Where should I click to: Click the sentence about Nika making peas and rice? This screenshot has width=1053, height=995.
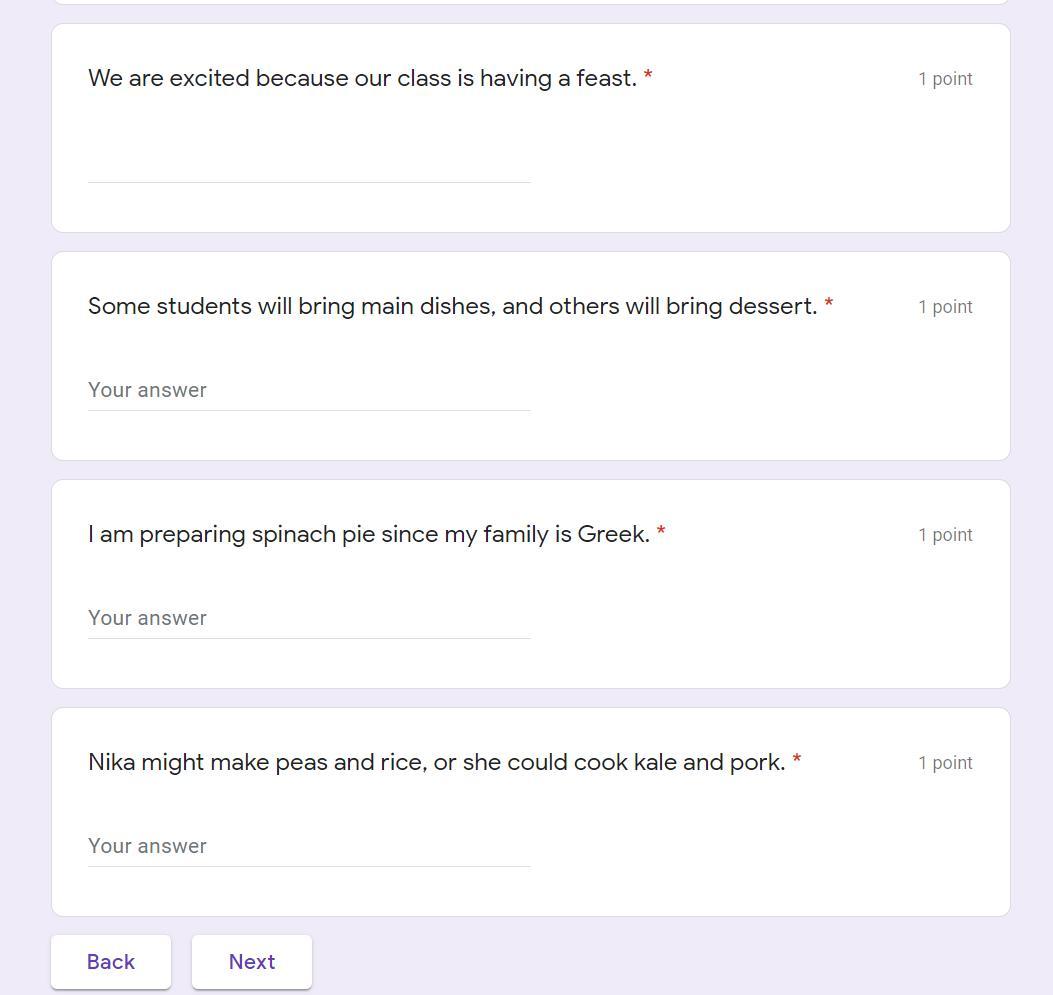[x=436, y=762]
